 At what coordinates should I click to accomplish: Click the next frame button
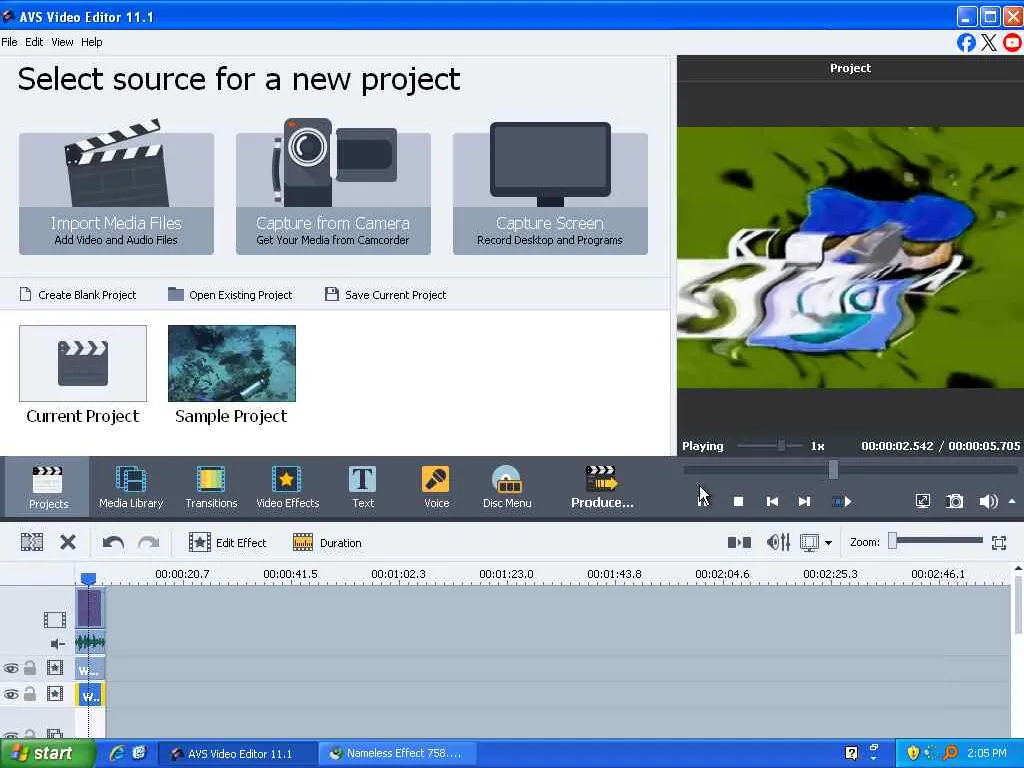point(804,502)
